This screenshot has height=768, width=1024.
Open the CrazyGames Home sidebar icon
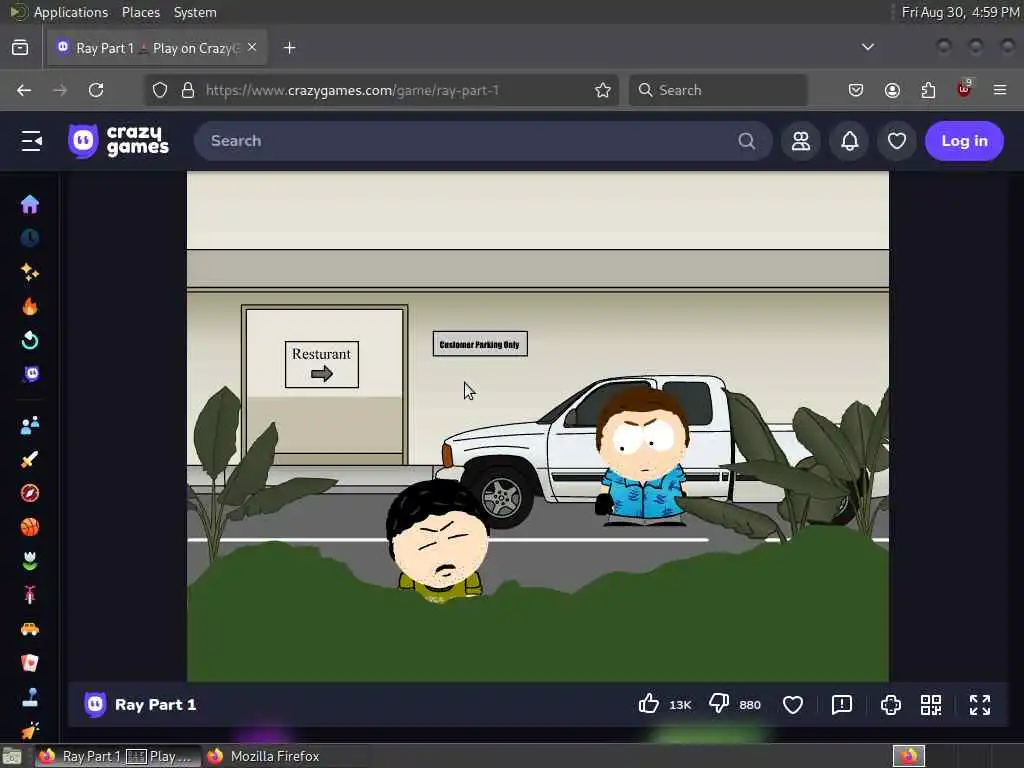(29, 204)
